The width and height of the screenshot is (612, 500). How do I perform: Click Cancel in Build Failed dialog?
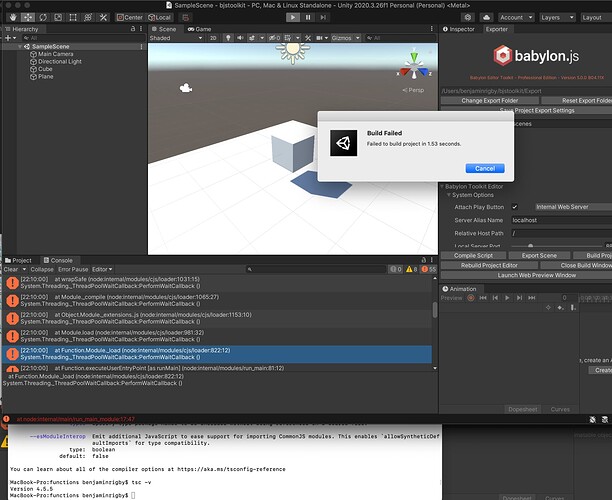485,168
